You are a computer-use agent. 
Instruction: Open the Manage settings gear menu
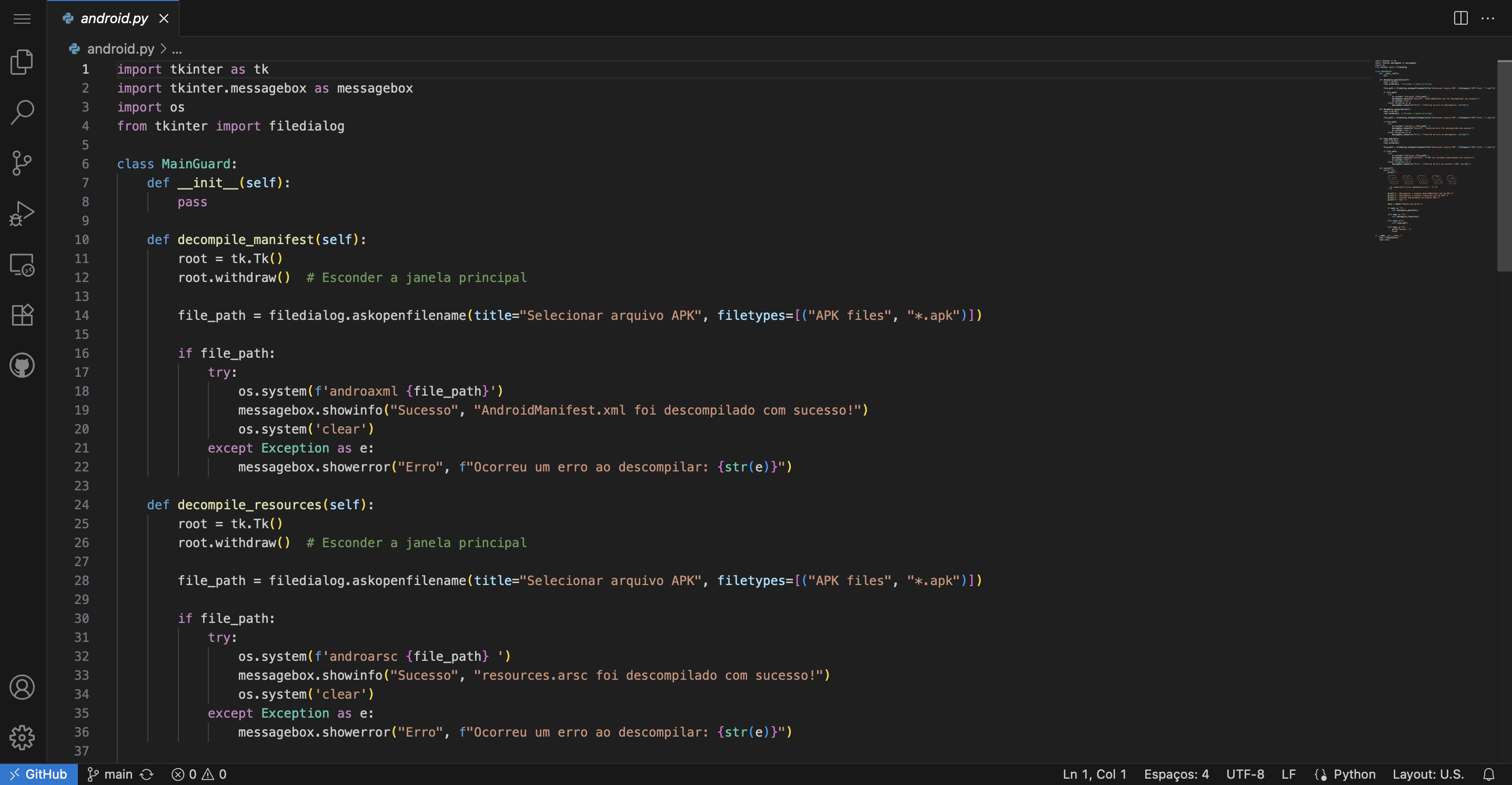(x=22, y=737)
